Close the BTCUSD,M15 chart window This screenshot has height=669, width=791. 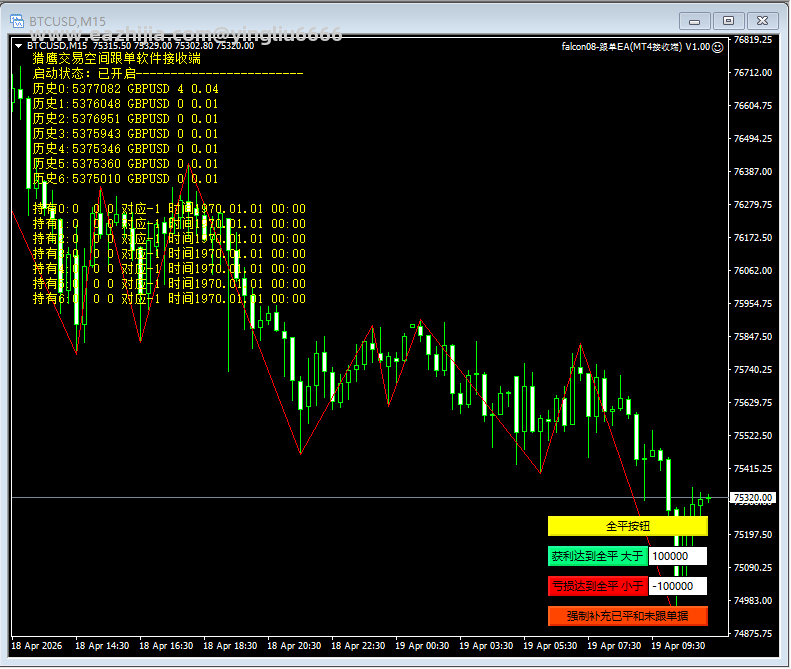[x=762, y=21]
